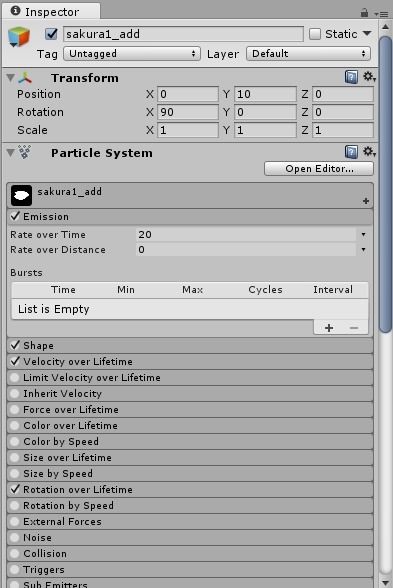Enable Color by Speed module
Image resolution: width=393 pixels, height=588 pixels.
click(15, 441)
